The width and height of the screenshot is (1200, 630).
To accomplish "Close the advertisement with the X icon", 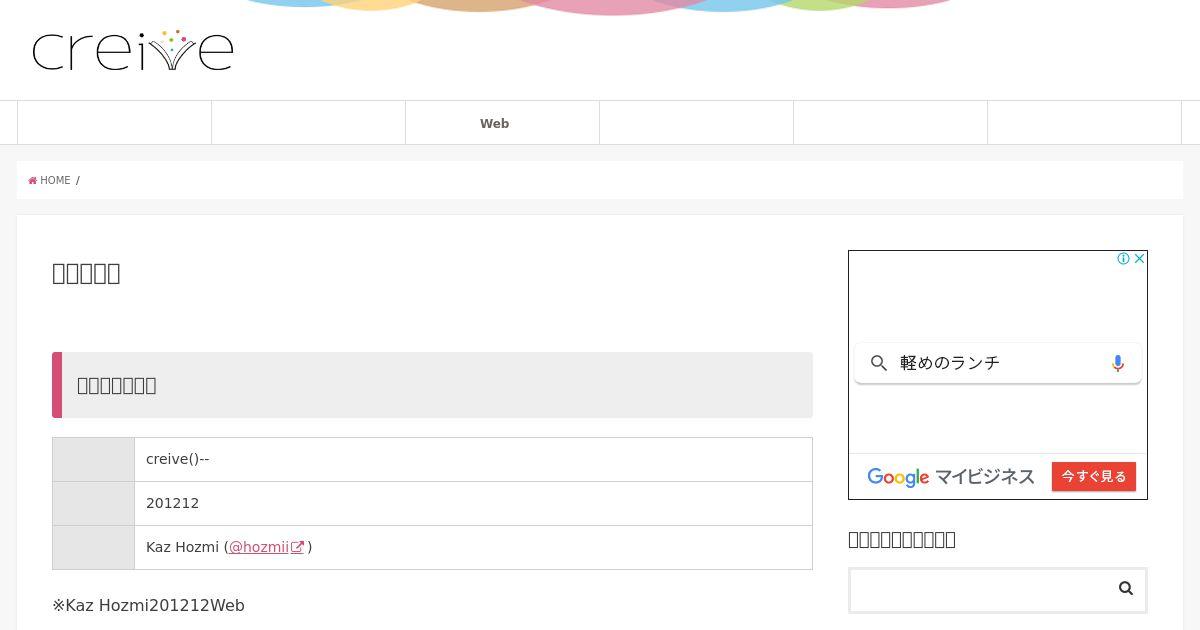I will [x=1139, y=259].
